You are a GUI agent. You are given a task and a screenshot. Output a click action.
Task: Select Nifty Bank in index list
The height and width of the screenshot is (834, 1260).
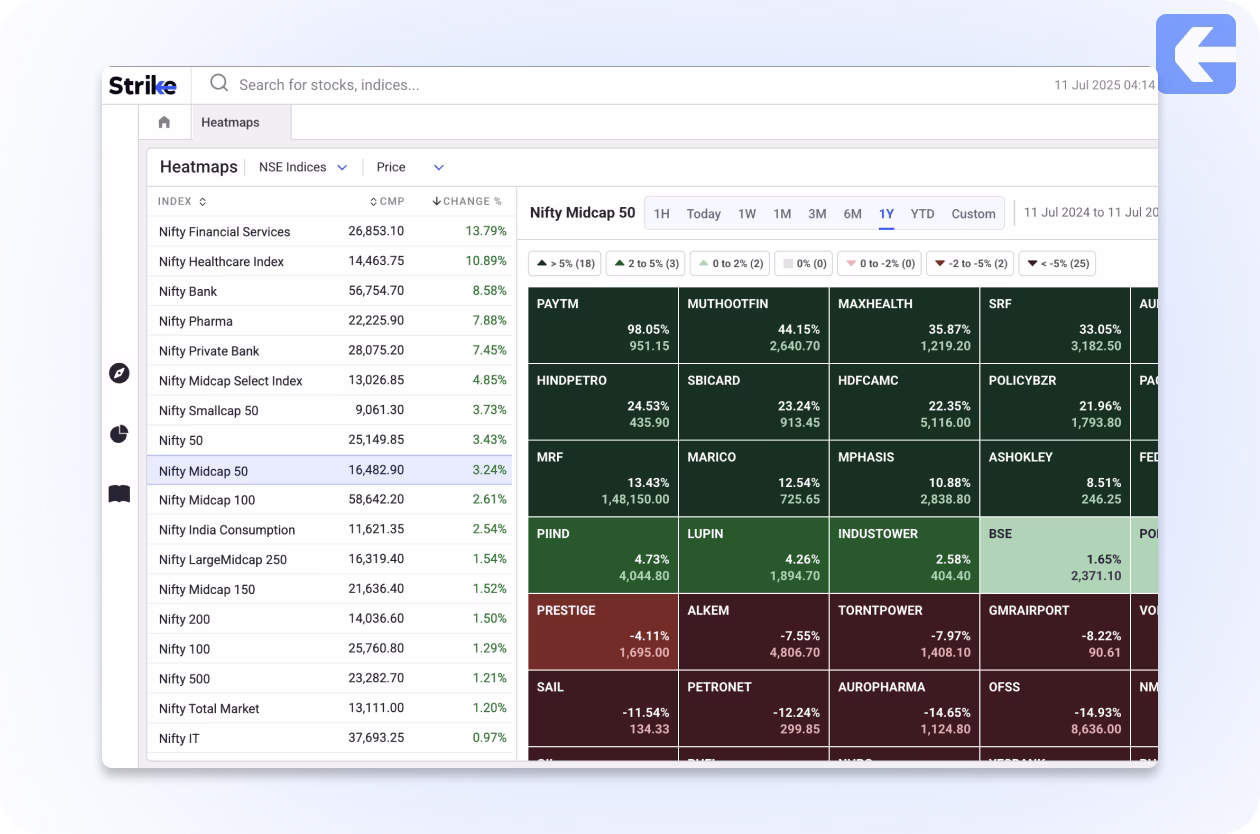coord(188,292)
